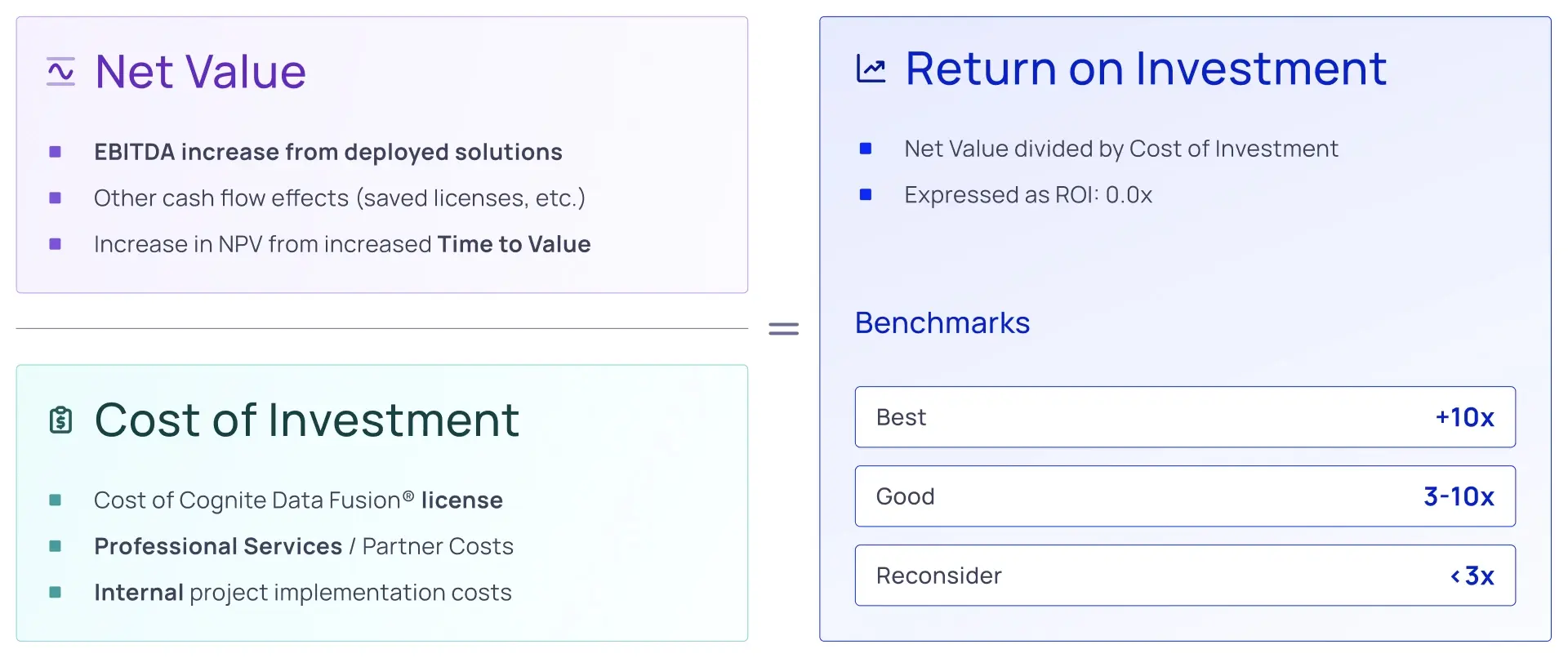Click the blue bullet beside Net Value divided
This screenshot has width=1568, height=658.
866,149
